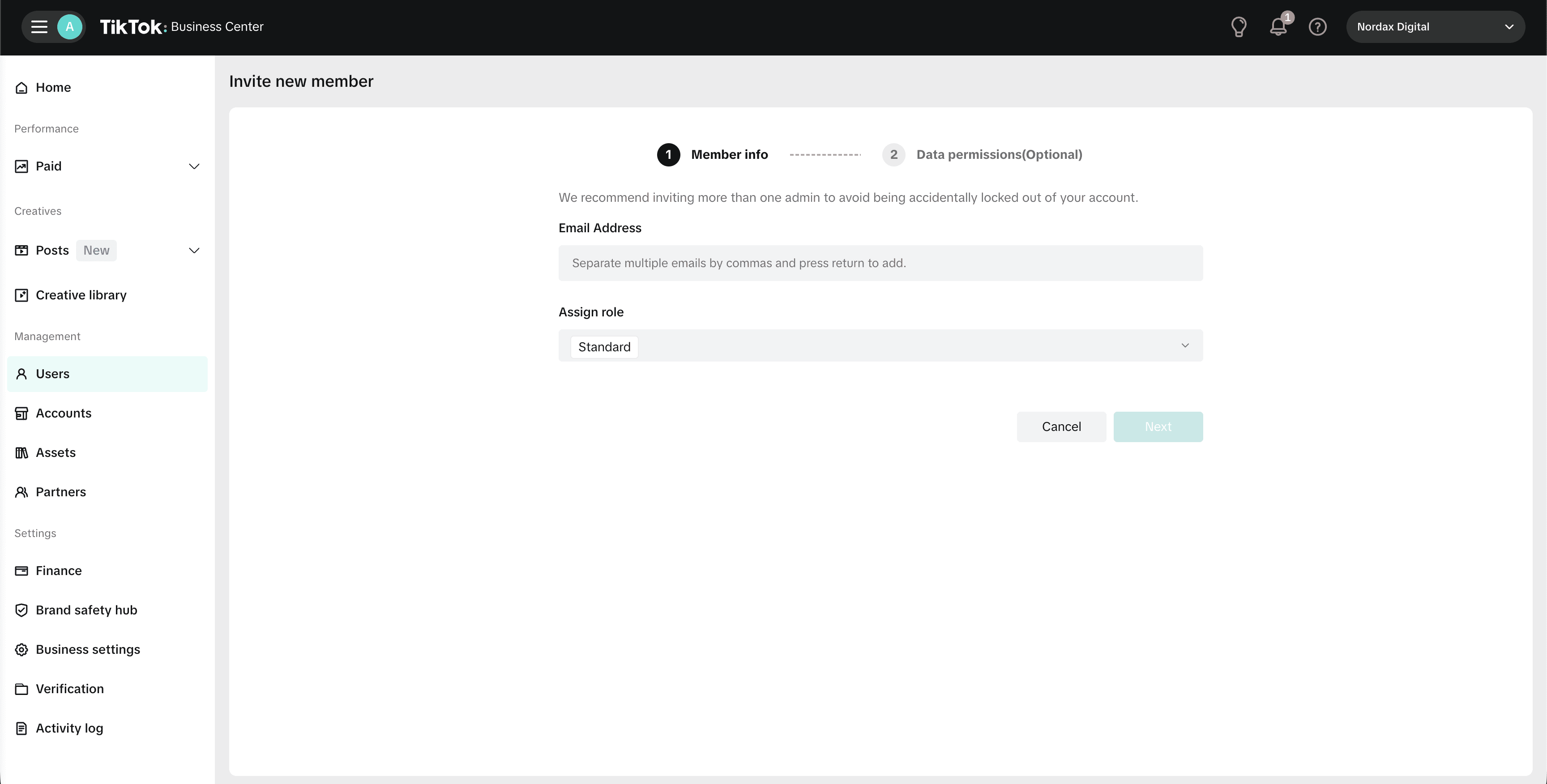Click inside the Email Address field
Viewport: 1547px width, 784px height.
880,262
